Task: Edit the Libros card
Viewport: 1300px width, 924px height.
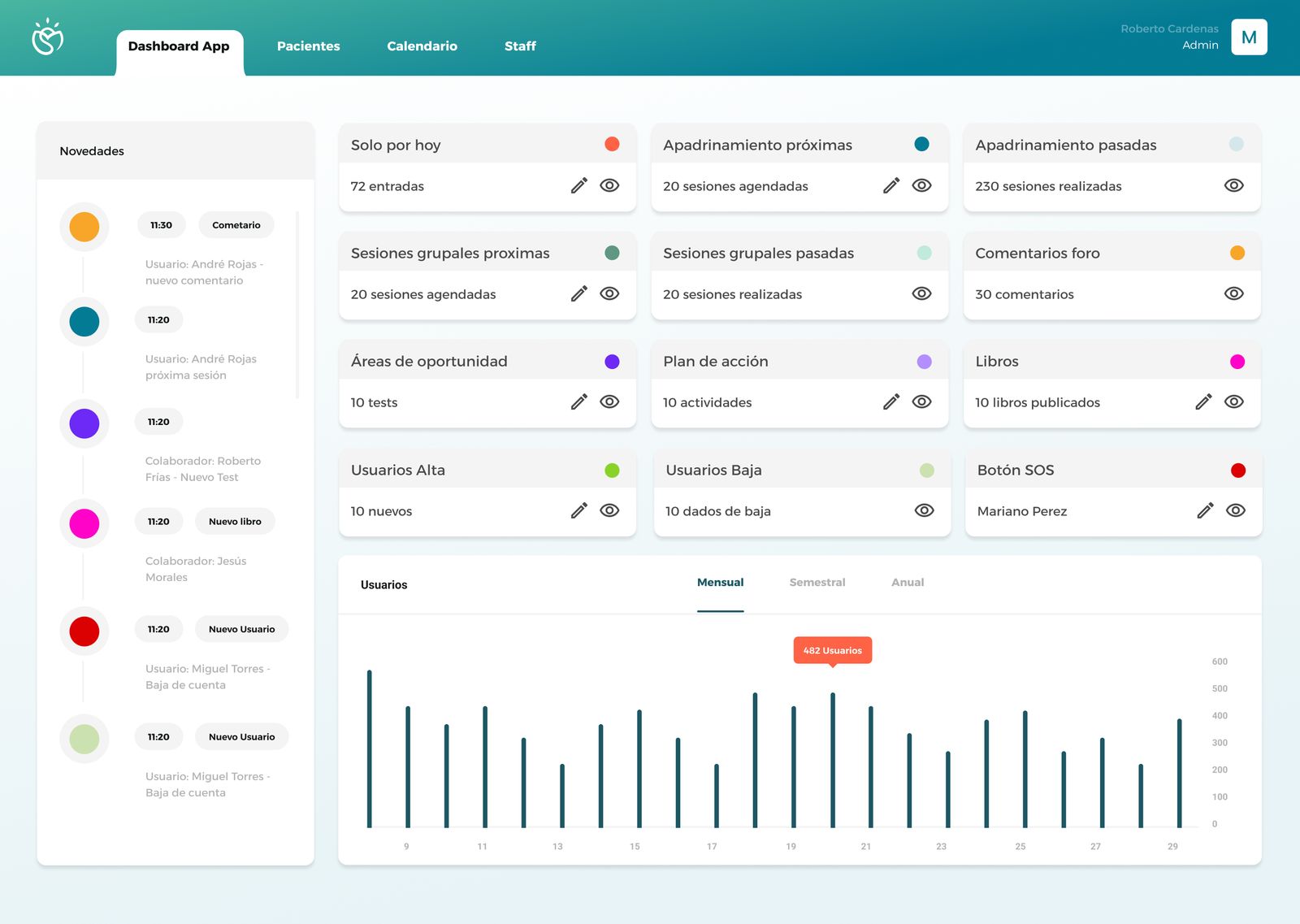Action: pyautogui.click(x=1204, y=402)
